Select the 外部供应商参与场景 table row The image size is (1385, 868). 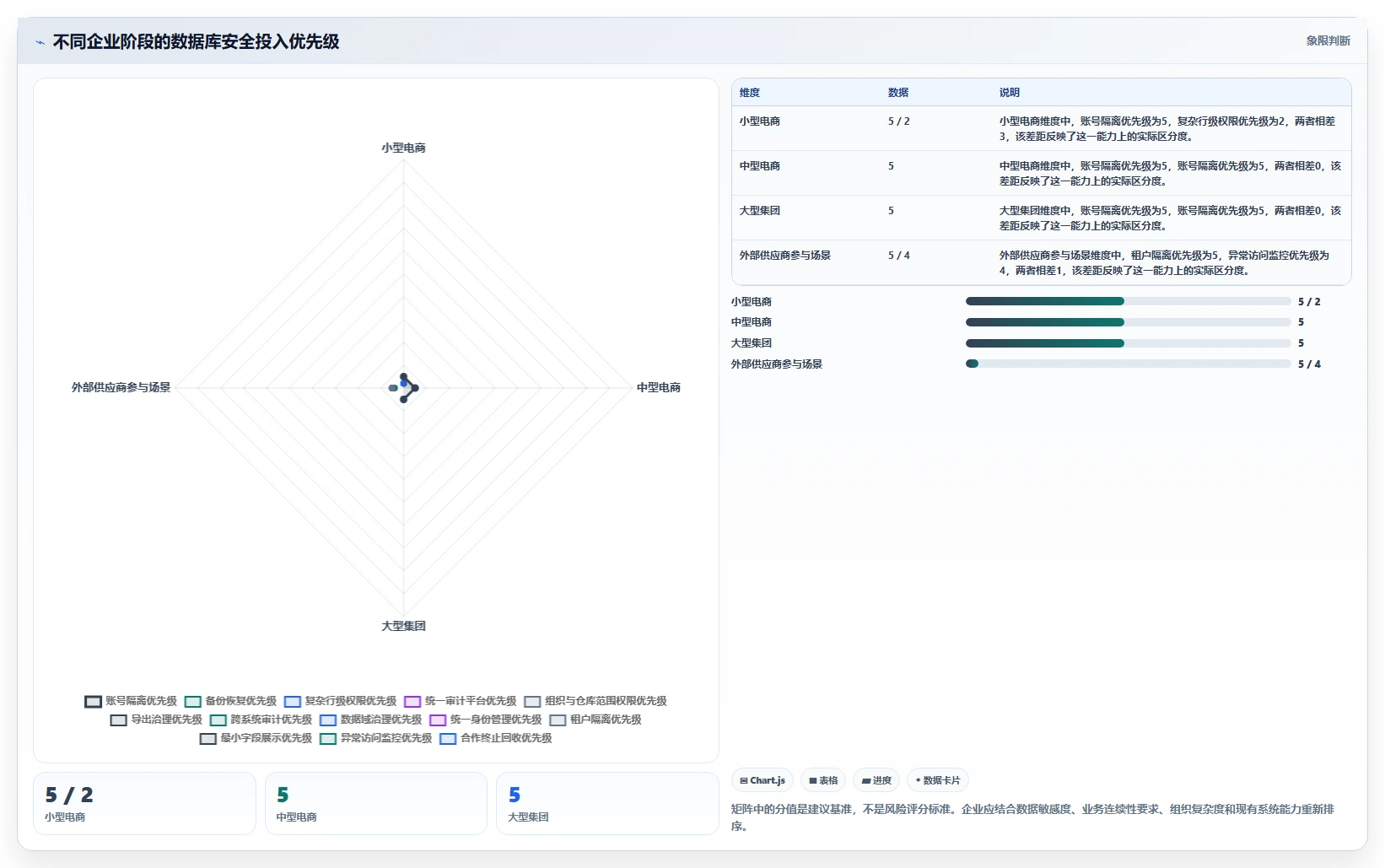1041,262
